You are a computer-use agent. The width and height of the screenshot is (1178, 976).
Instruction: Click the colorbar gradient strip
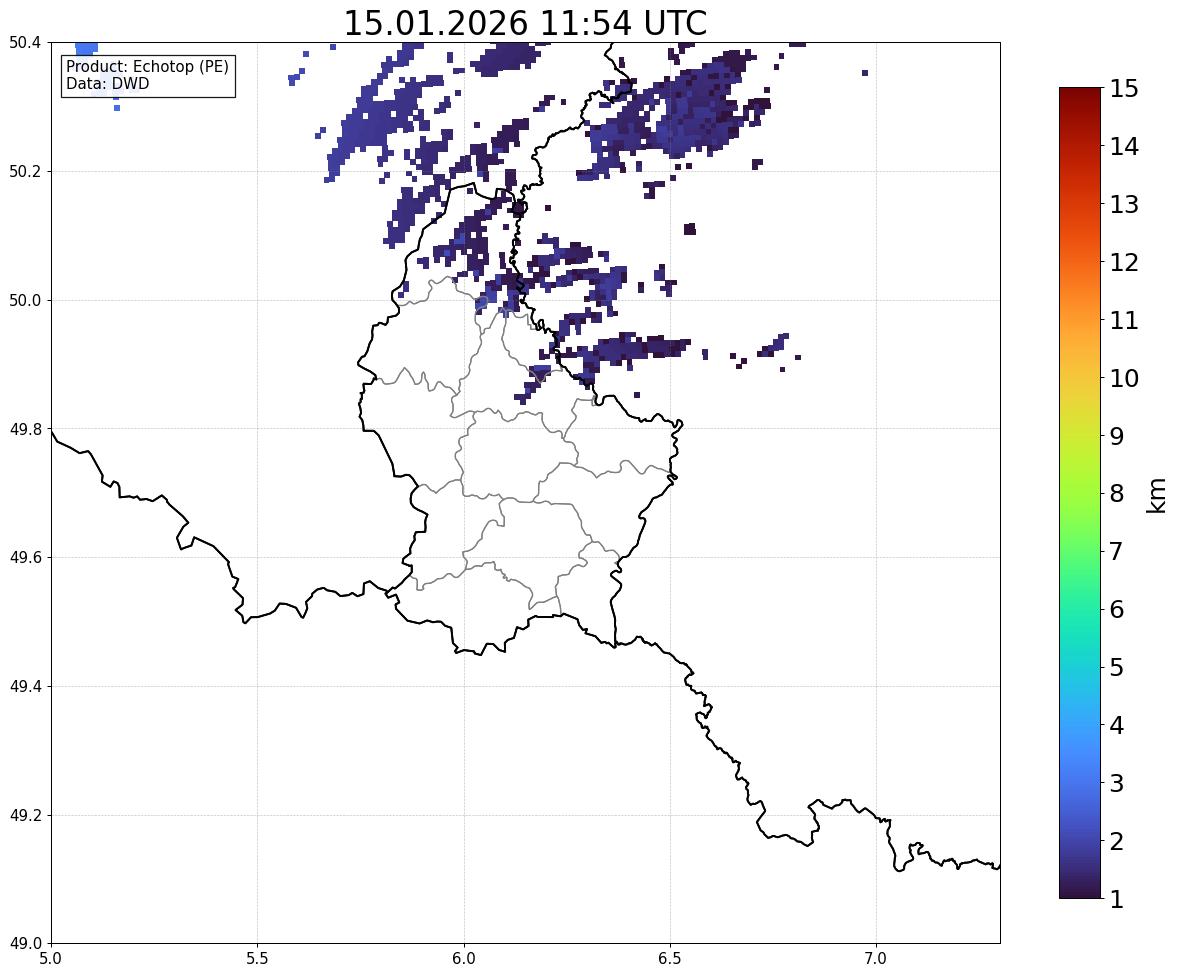click(1080, 493)
